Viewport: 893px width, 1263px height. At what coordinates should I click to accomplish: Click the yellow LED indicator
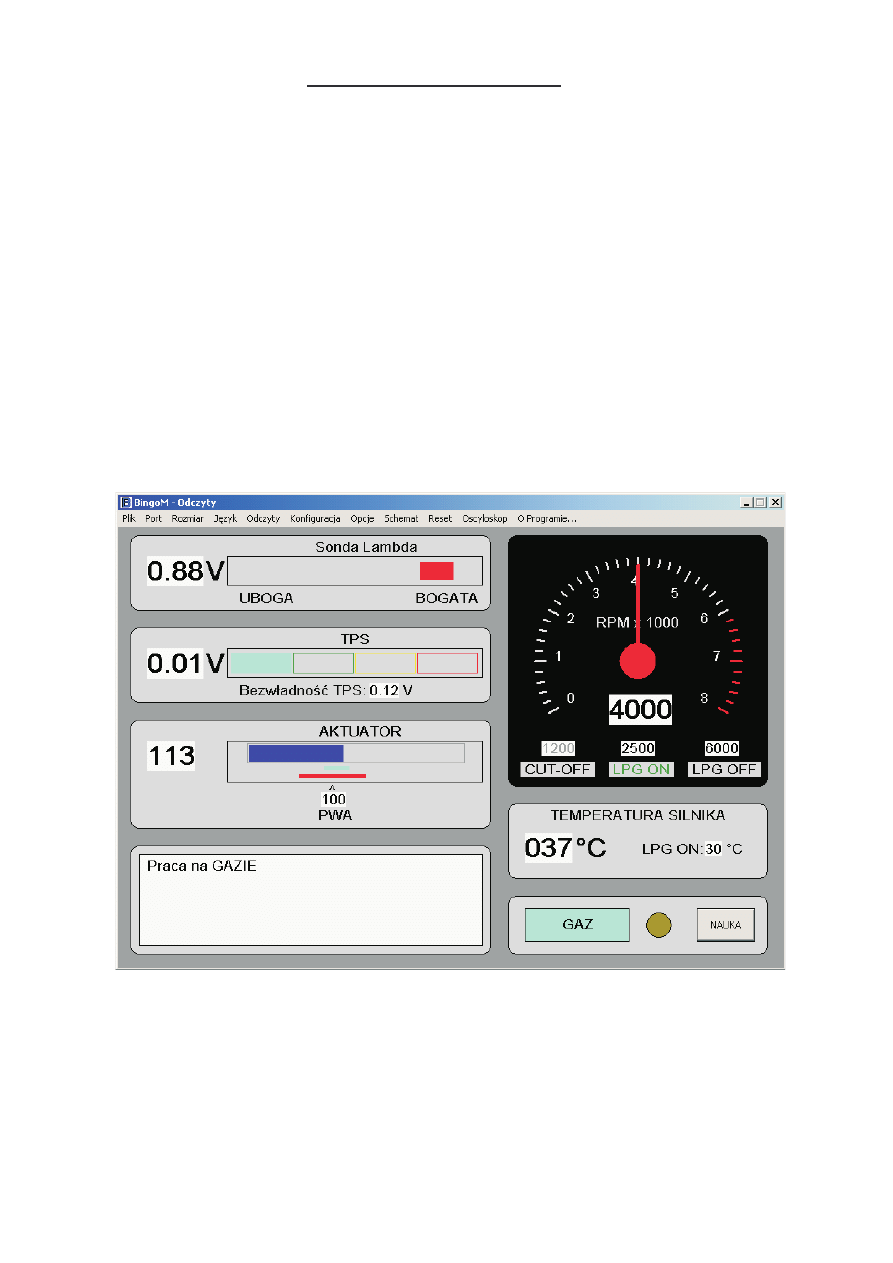pos(660,925)
